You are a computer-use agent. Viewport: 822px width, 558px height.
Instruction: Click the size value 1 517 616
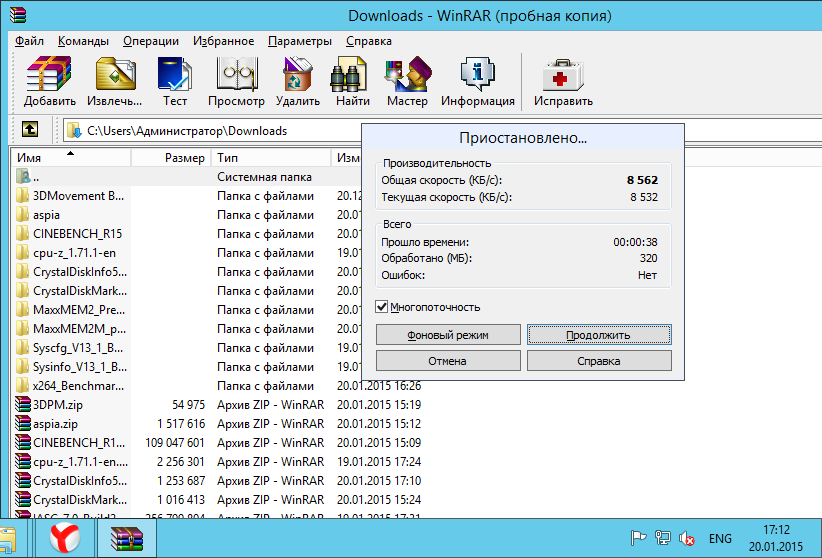pos(181,423)
